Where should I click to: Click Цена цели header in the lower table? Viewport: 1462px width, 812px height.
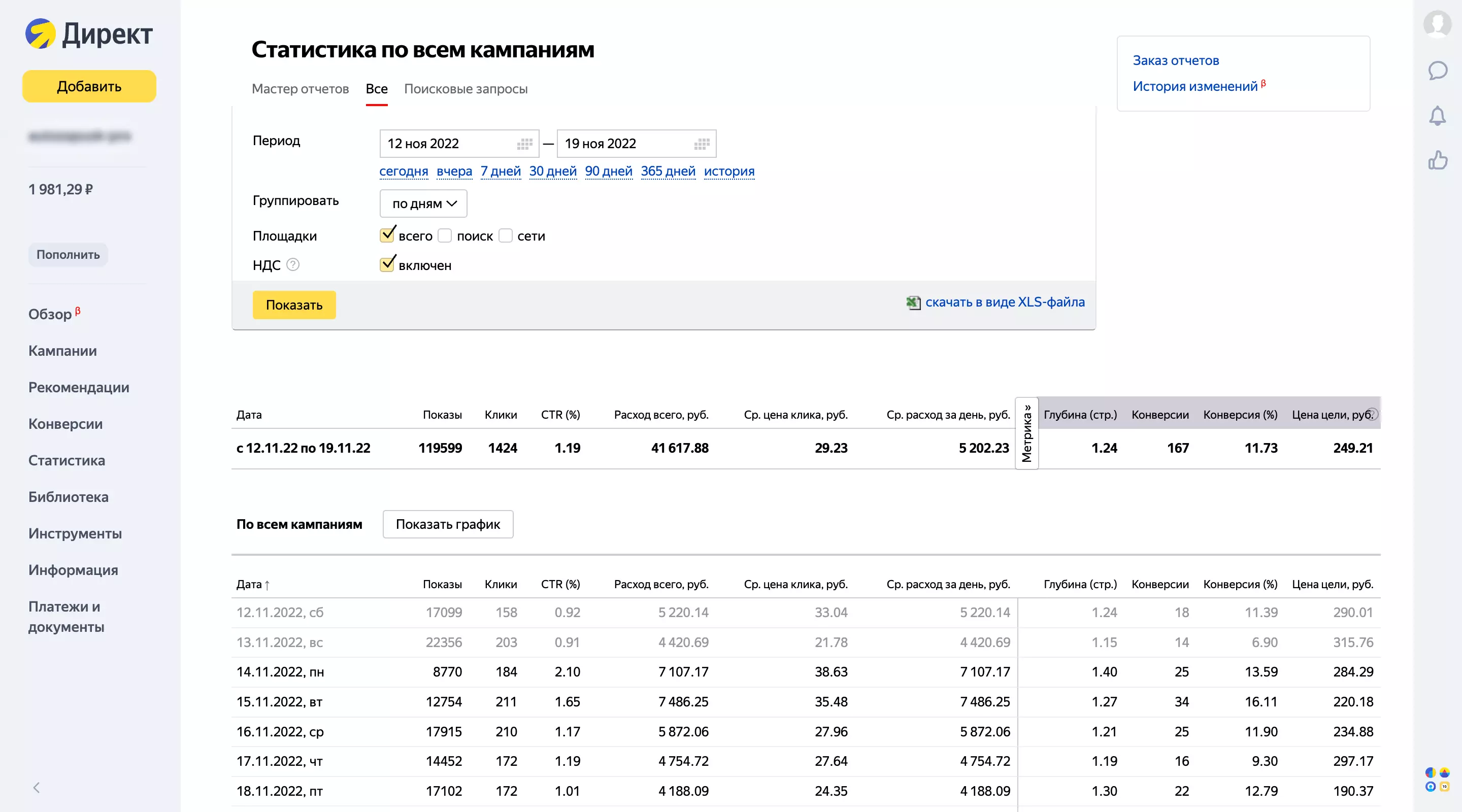1332,584
